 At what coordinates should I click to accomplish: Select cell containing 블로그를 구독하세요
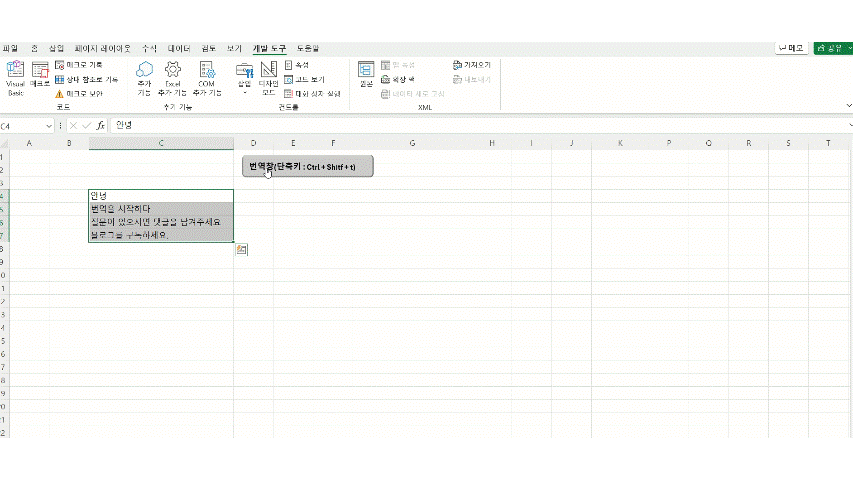click(161, 235)
